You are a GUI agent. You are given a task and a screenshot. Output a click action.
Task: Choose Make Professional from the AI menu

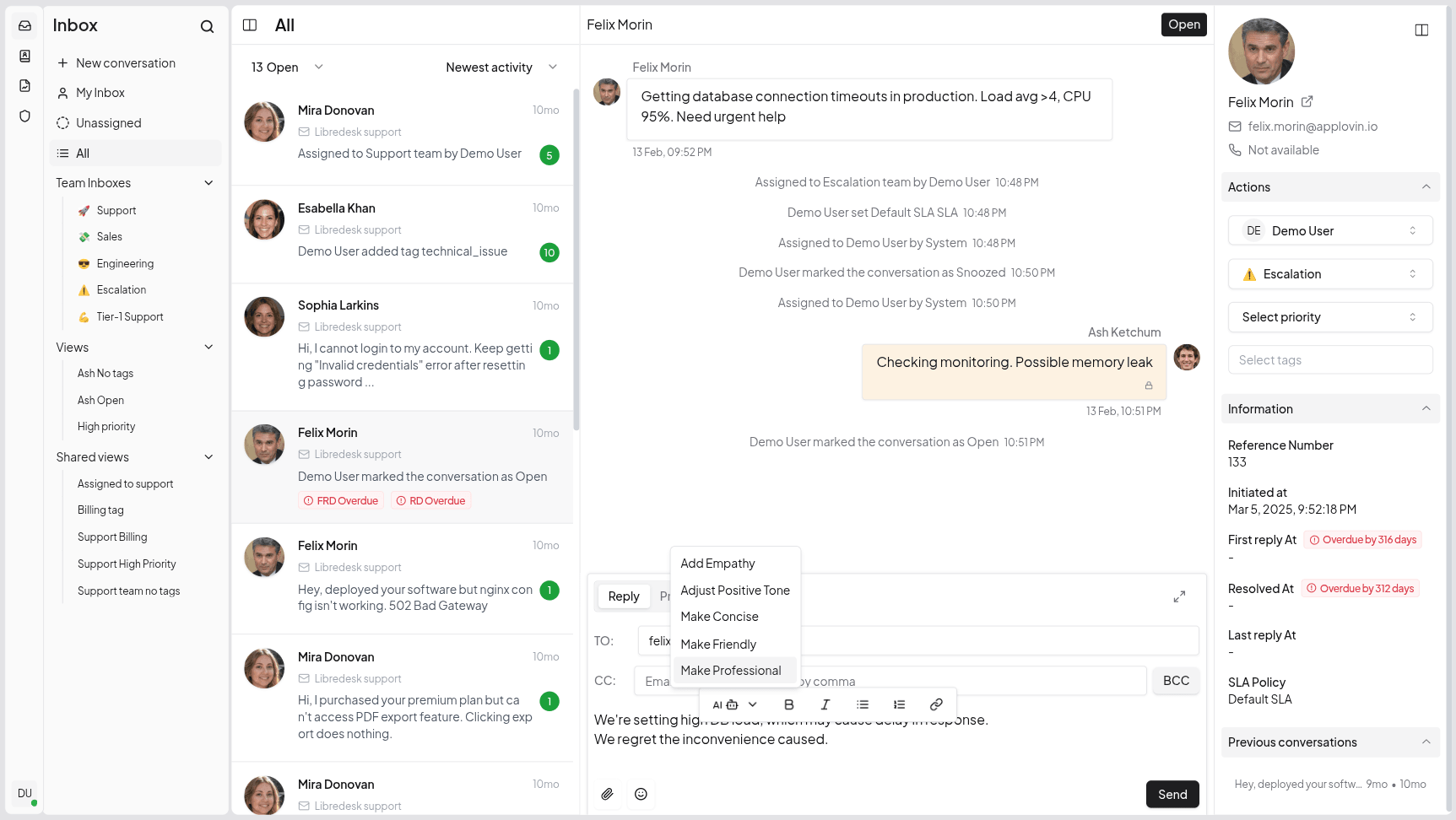[x=731, y=670]
